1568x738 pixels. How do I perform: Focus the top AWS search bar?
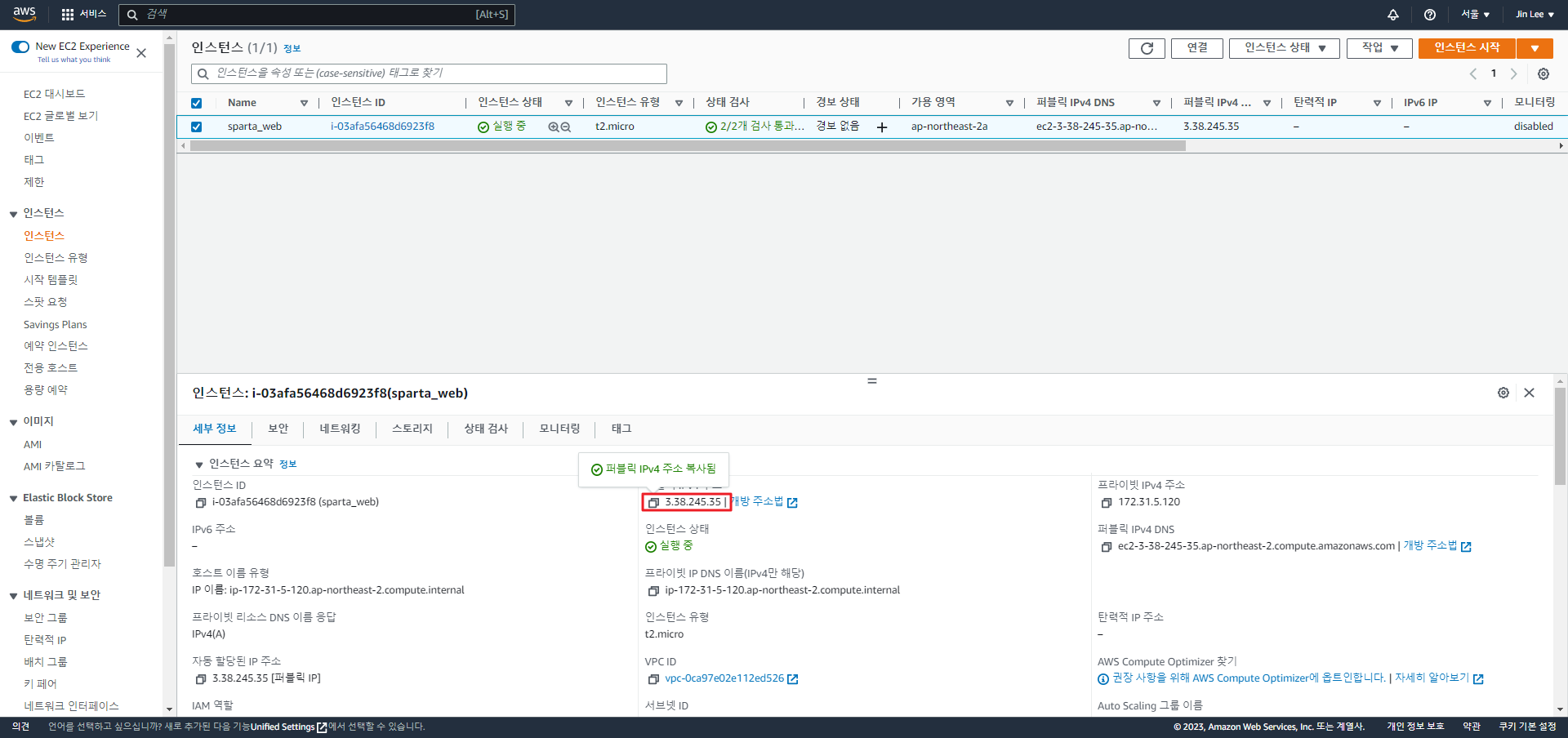[317, 15]
